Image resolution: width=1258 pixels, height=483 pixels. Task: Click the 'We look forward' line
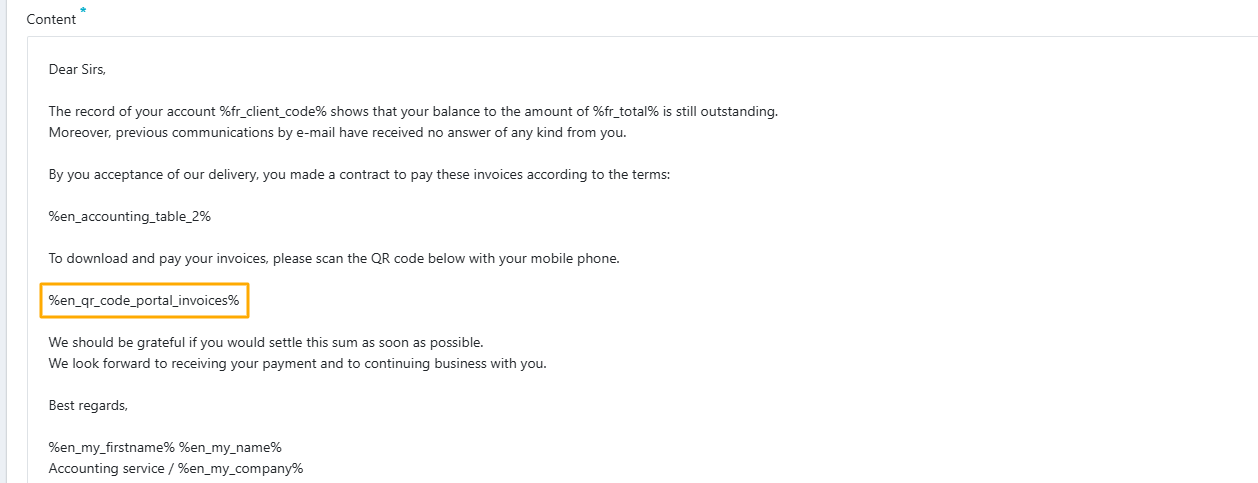(297, 363)
